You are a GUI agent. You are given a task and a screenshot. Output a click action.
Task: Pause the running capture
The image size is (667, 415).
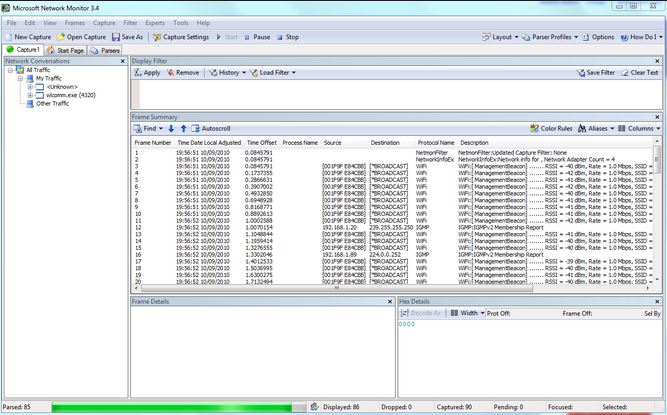pyautogui.click(x=257, y=37)
